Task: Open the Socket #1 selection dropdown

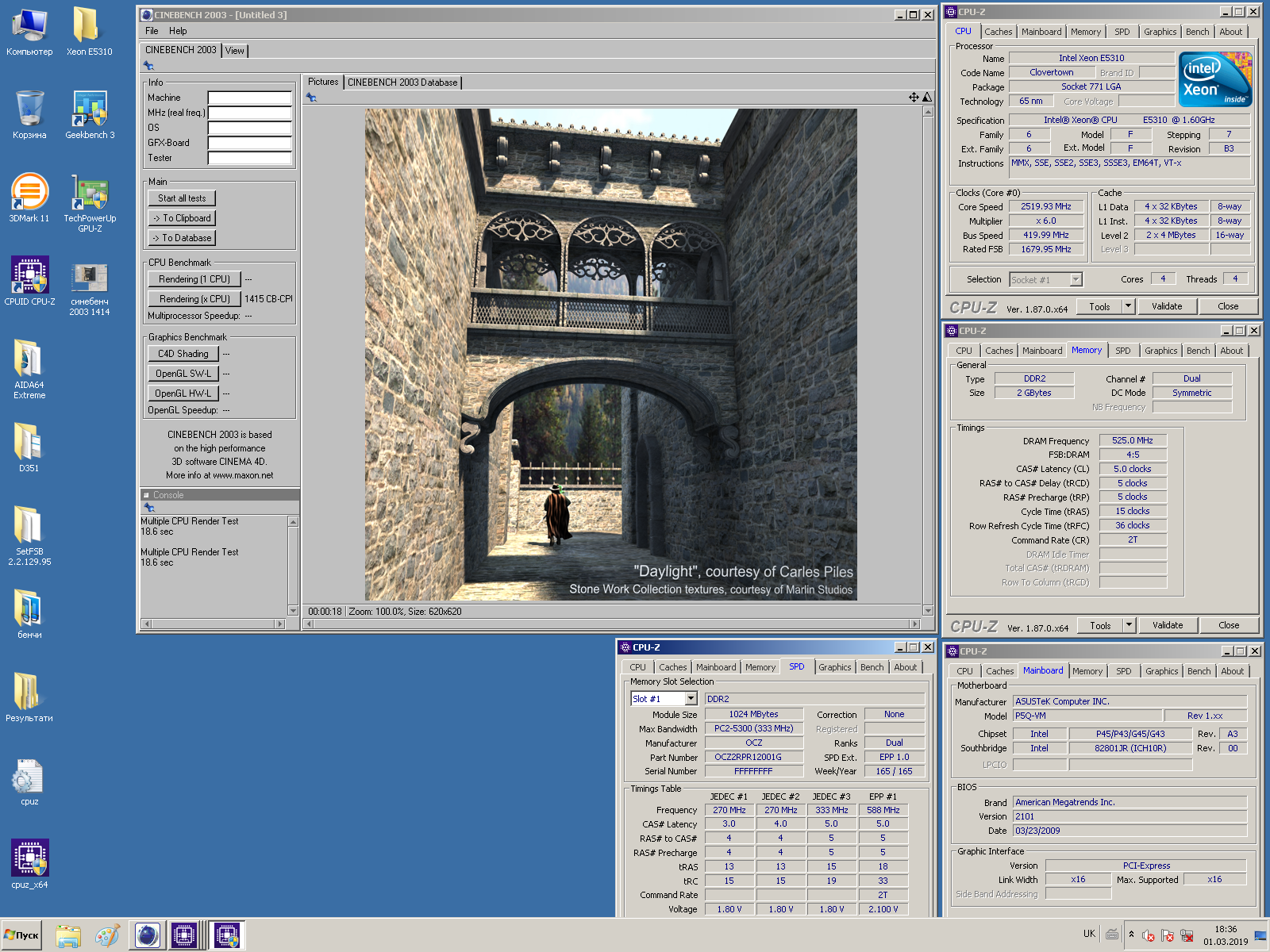Action: tap(1076, 279)
